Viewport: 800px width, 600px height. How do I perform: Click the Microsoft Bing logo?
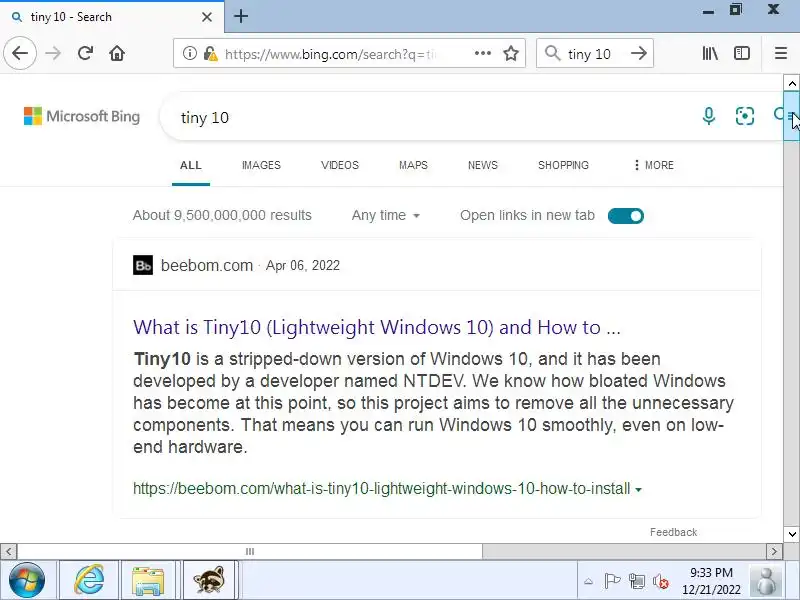[x=82, y=116]
